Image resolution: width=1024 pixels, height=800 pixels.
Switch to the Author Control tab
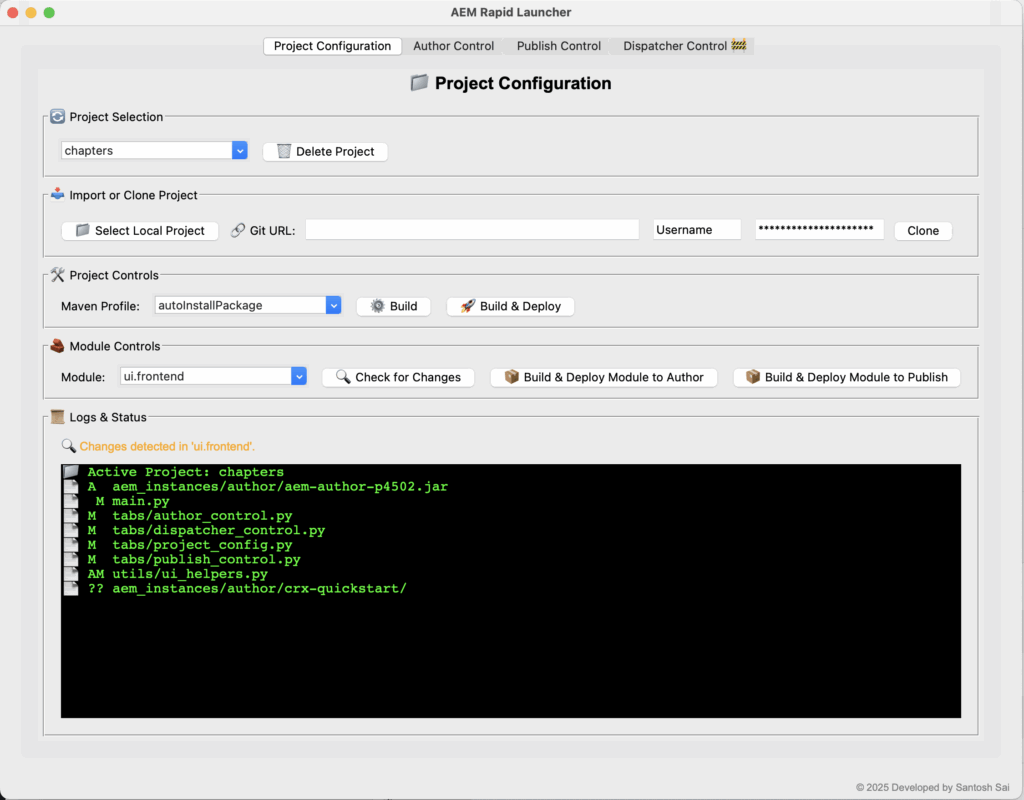[x=453, y=46]
